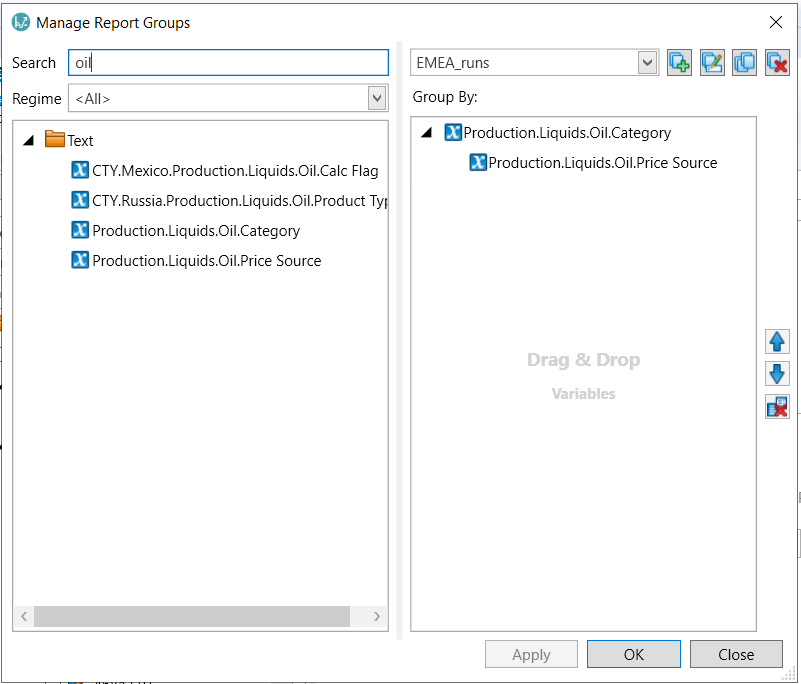Move selected variable up with blue arrow
801x684 pixels.
[x=777, y=342]
